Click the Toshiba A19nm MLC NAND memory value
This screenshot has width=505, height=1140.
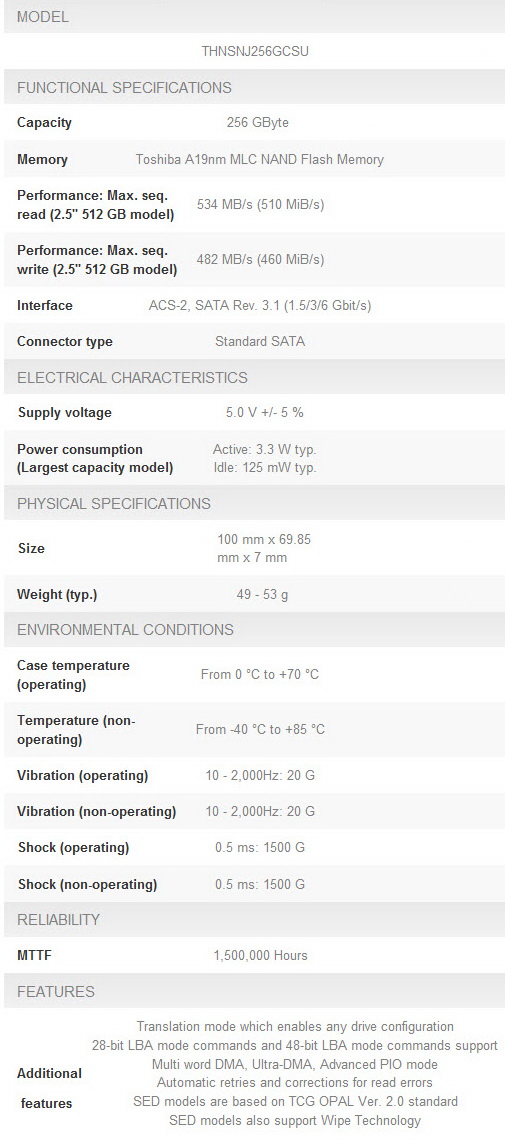[x=259, y=159]
